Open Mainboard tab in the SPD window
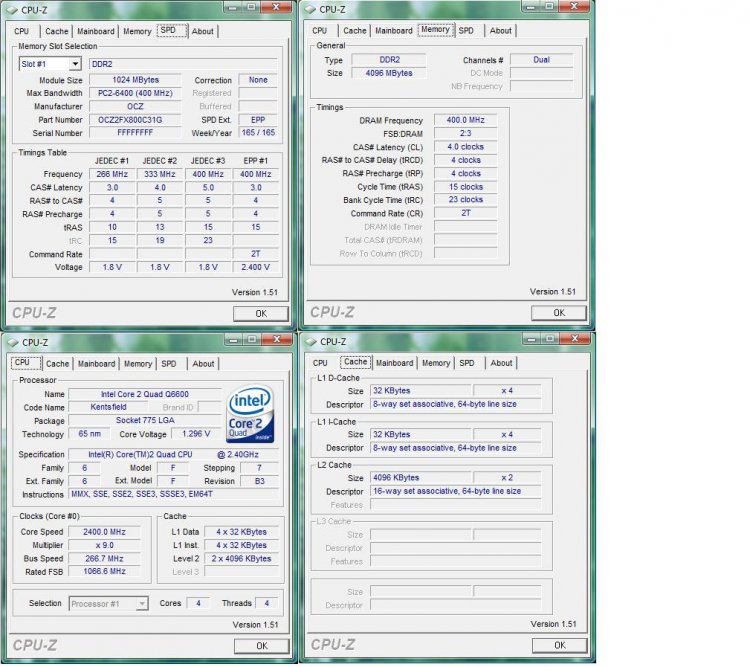The width and height of the screenshot is (750, 667). pos(96,31)
